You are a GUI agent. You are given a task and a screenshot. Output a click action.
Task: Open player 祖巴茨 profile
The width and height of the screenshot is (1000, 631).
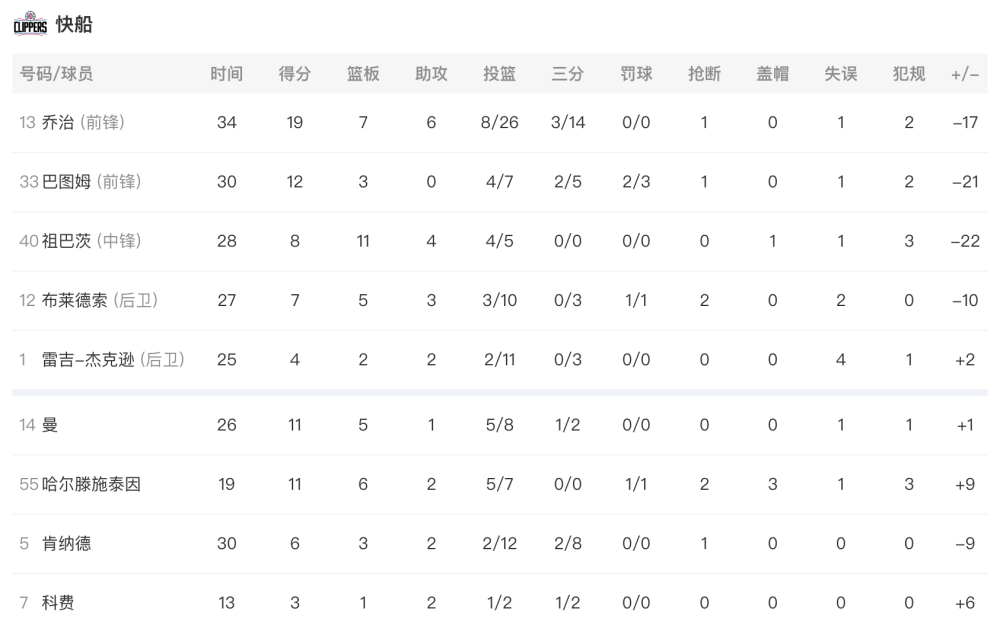pos(66,241)
